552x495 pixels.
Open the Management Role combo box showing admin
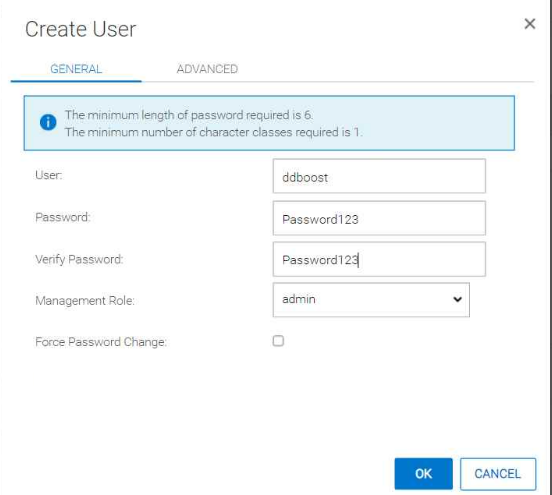tap(371, 300)
